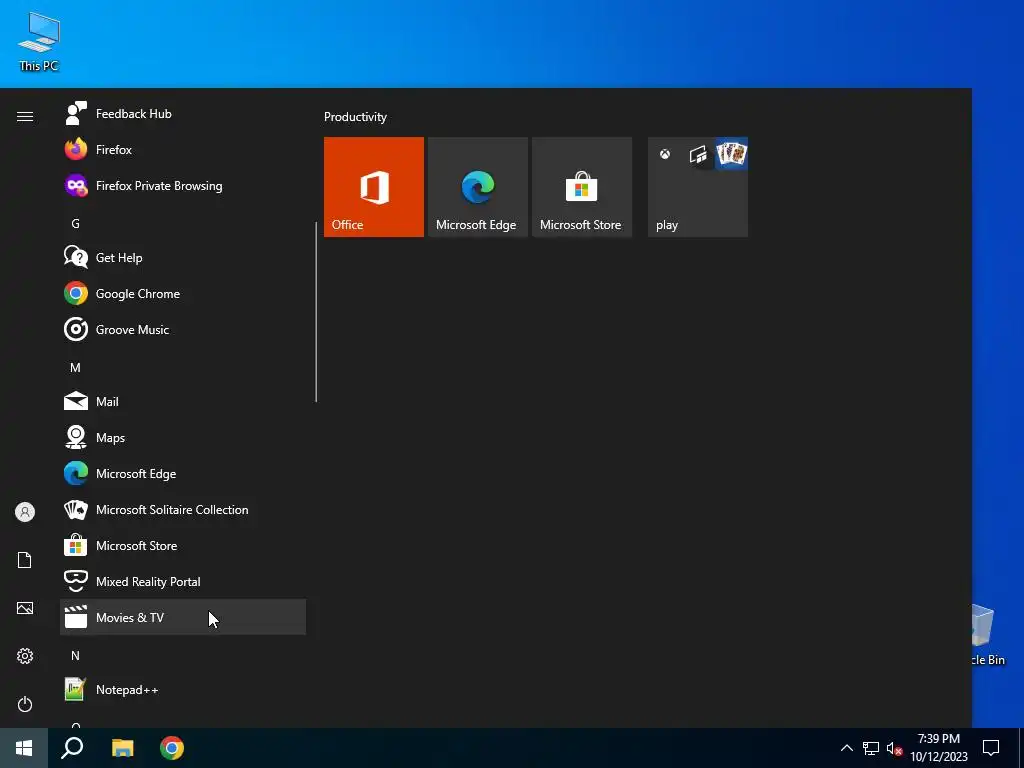
Task: Open Movies & TV
Action: pos(183,617)
